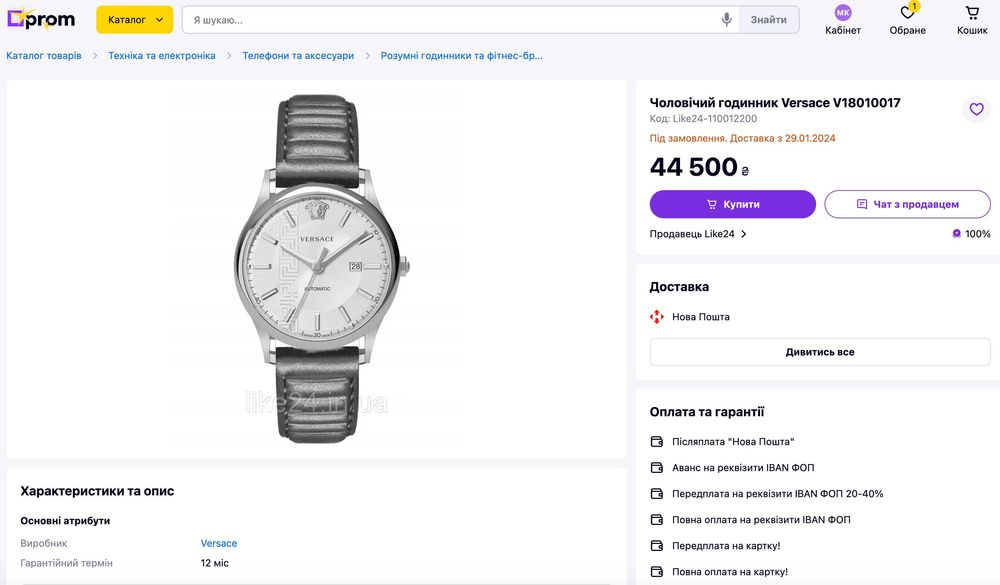Go to Каталог товарів breadcrumb
1000x585 pixels.
[x=44, y=56]
